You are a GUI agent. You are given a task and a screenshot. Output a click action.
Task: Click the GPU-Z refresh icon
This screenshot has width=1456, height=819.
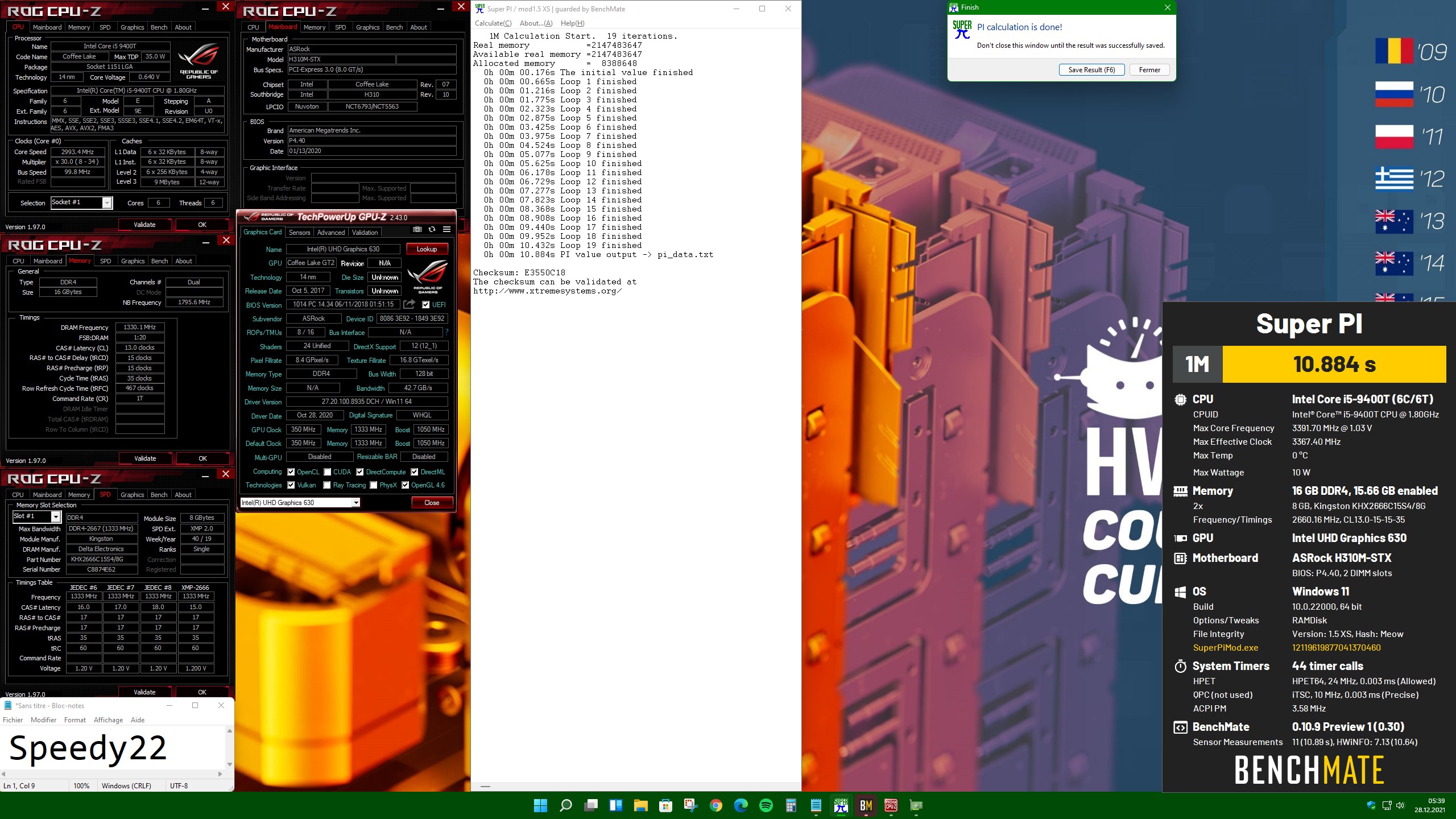(432, 230)
